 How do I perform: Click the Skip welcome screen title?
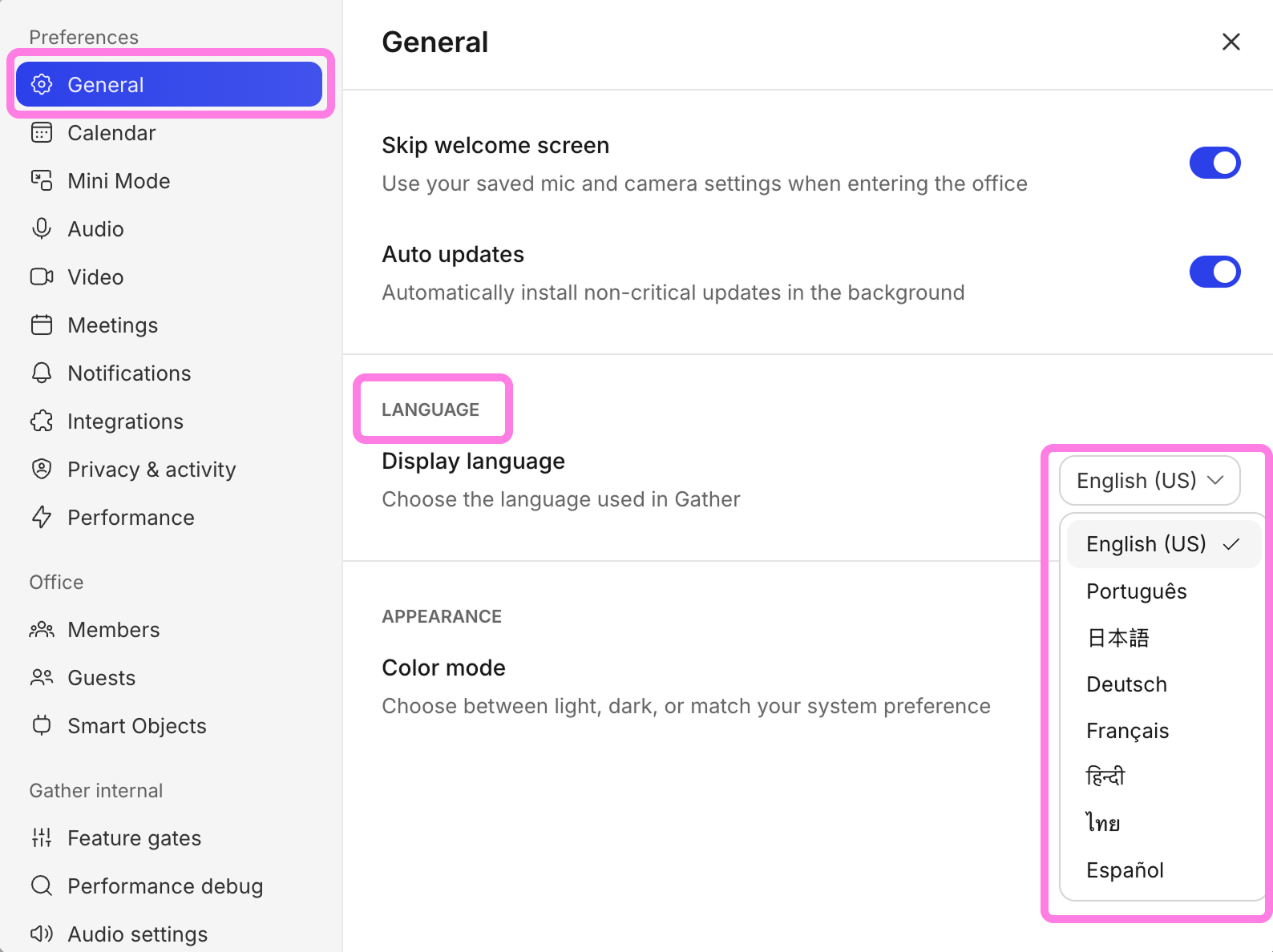tap(495, 145)
